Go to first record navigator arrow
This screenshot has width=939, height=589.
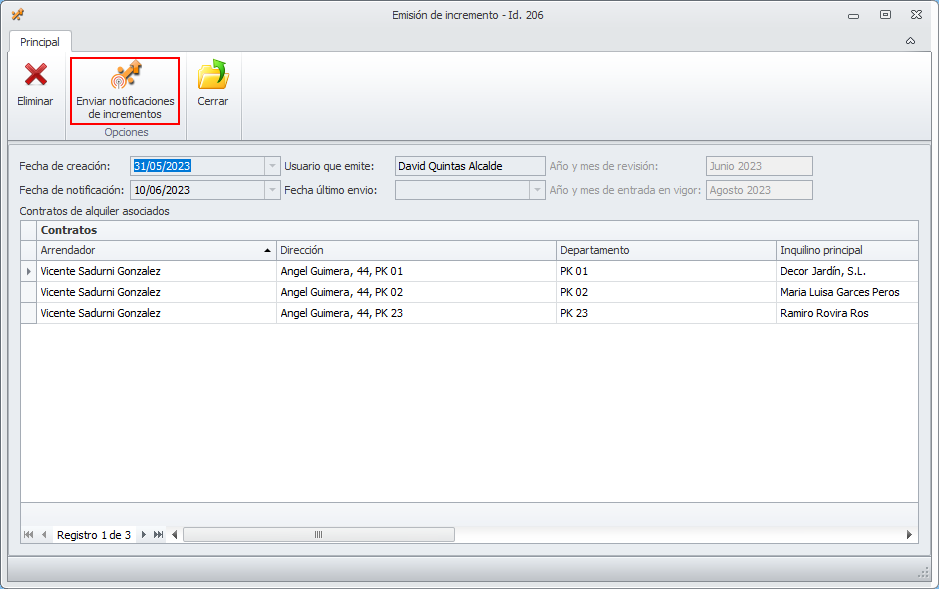pyautogui.click(x=28, y=535)
